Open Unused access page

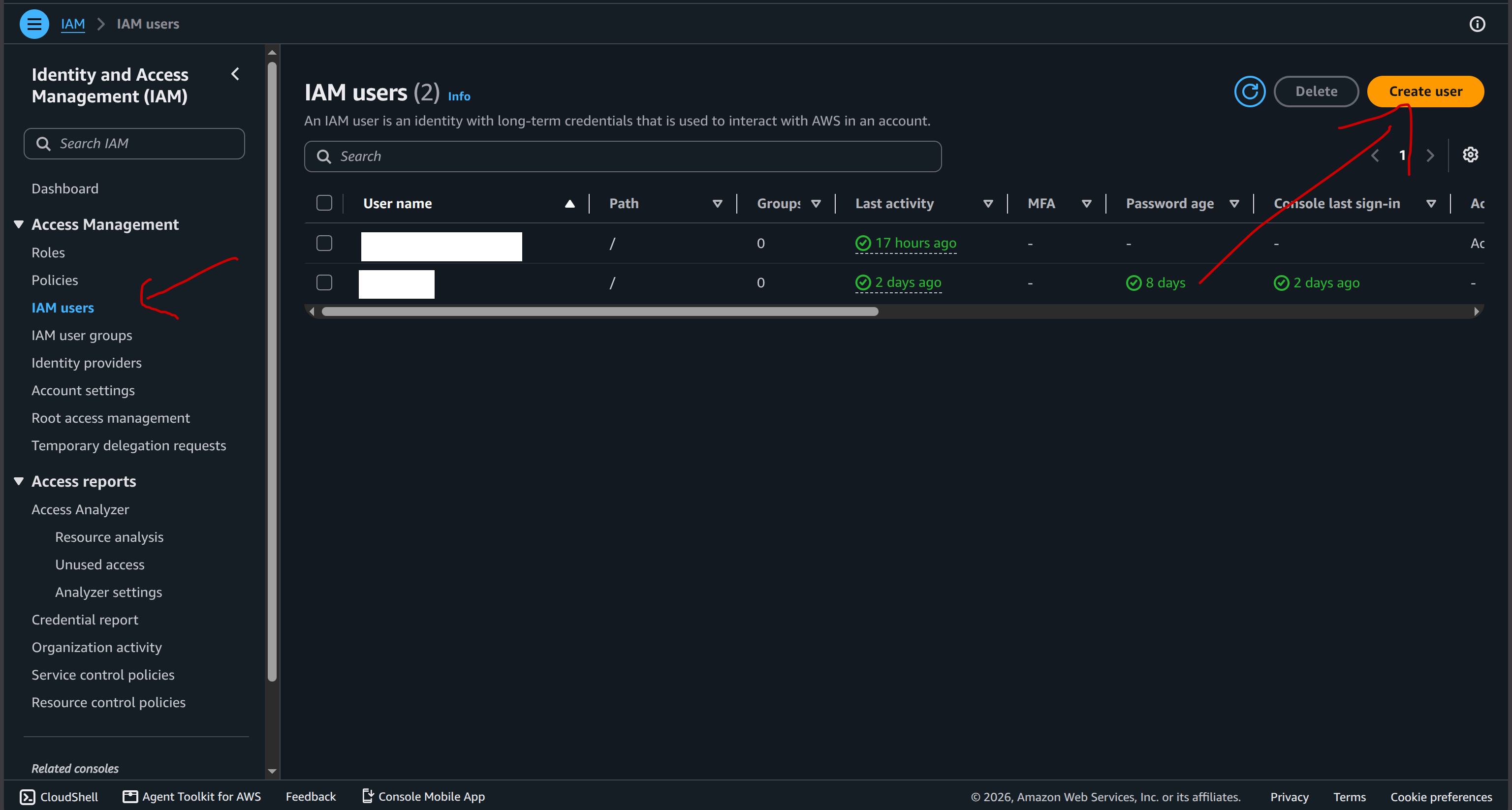(100, 565)
